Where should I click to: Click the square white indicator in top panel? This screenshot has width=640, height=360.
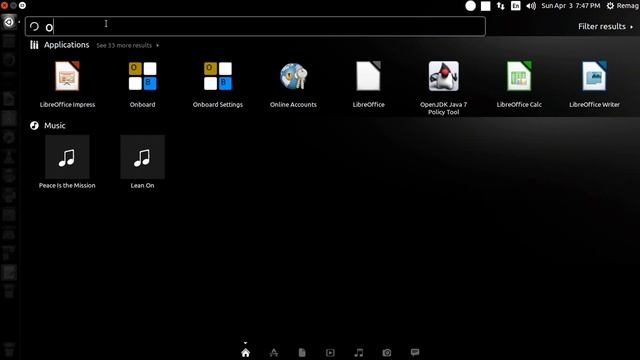pos(486,6)
